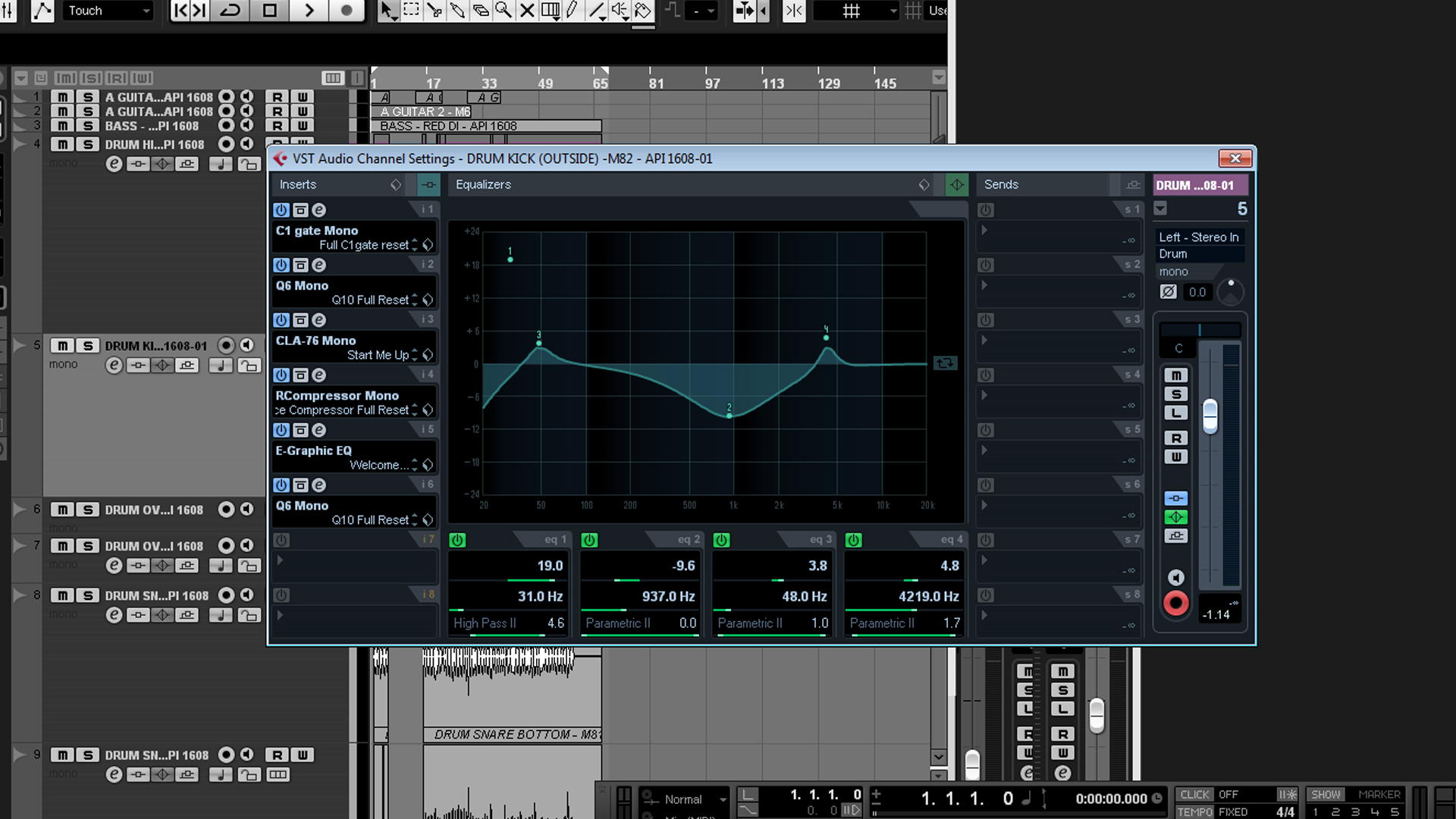This screenshot has width=1456, height=819.
Task: Select the Color paint bucket tool
Action: (643, 11)
